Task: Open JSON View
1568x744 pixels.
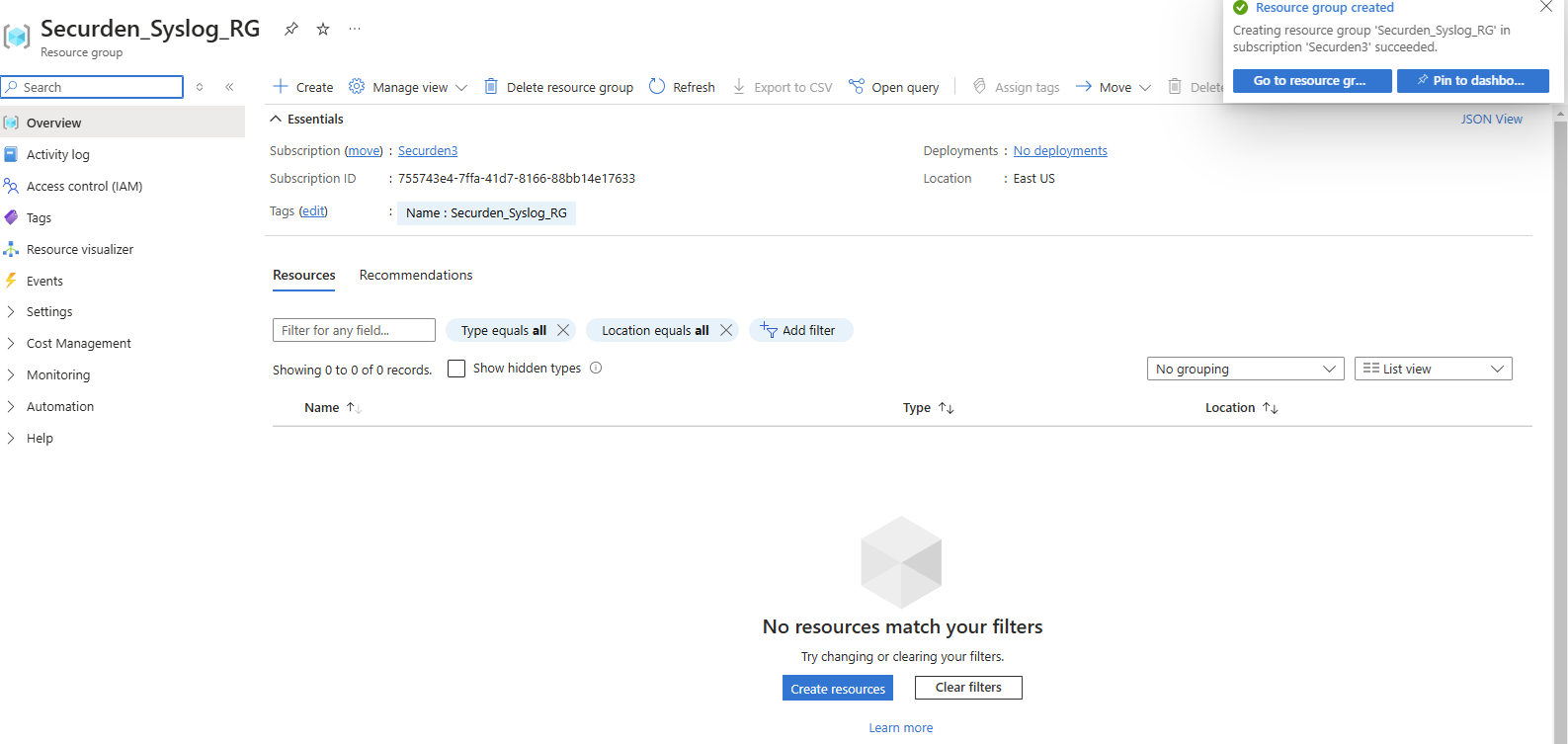Action: (1492, 119)
